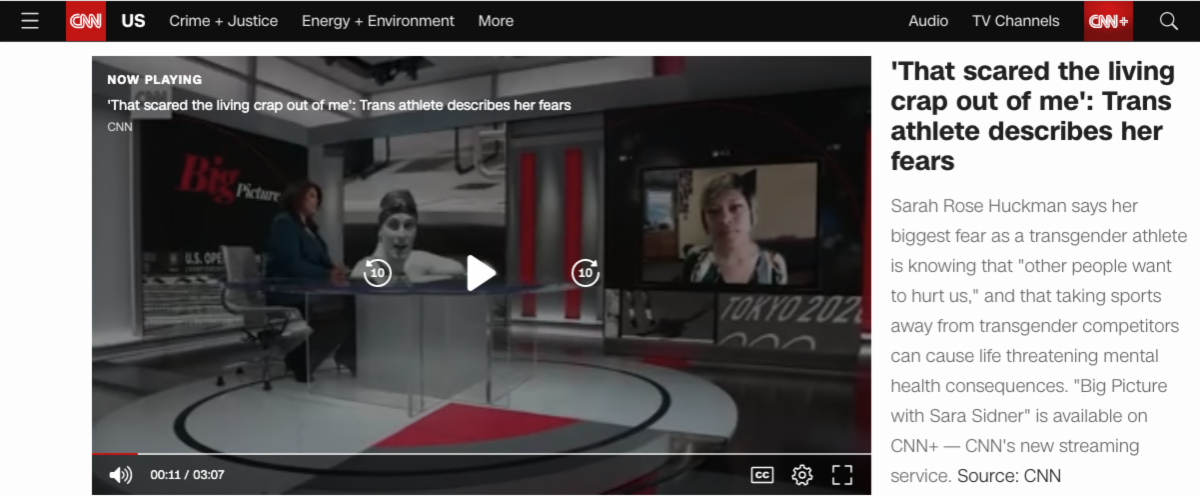The height and width of the screenshot is (497, 1200).
Task: Toggle closed captions on video
Action: (762, 475)
